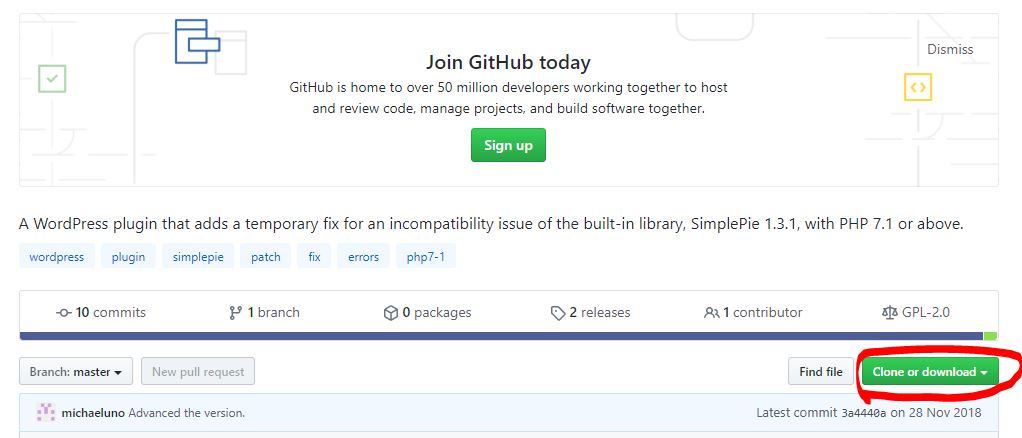The width and height of the screenshot is (1022, 438).
Task: Click the releases tag icon
Action: 557,313
